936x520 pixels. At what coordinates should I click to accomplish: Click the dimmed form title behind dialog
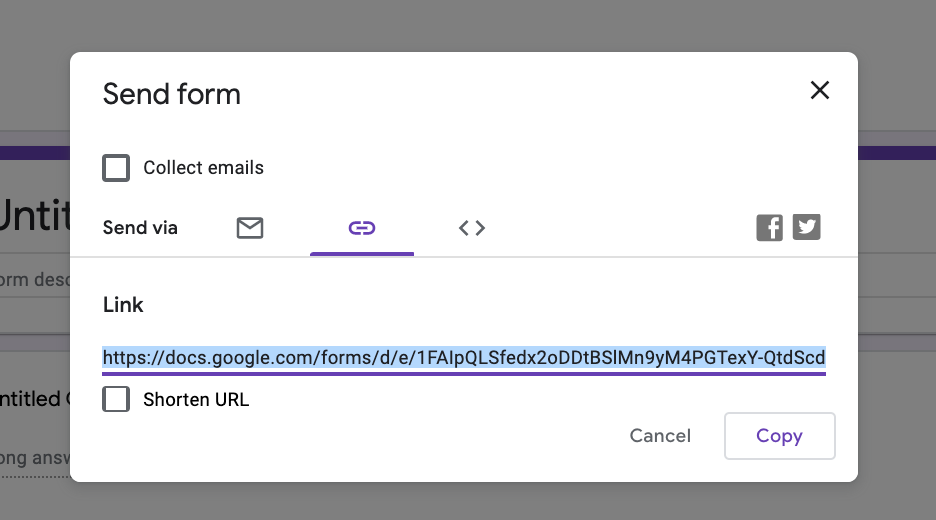tap(34, 215)
